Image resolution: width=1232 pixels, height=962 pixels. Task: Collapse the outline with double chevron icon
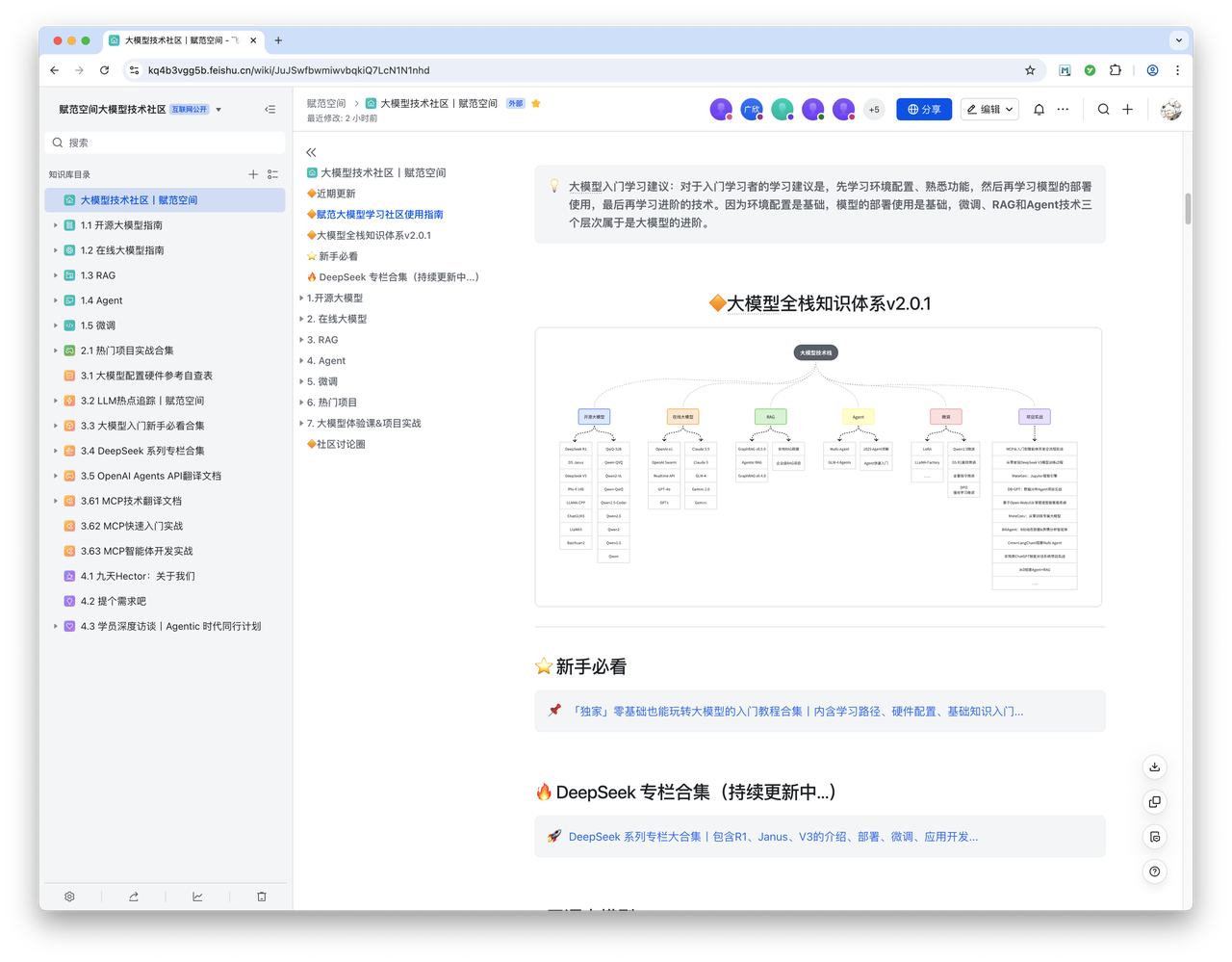[311, 152]
